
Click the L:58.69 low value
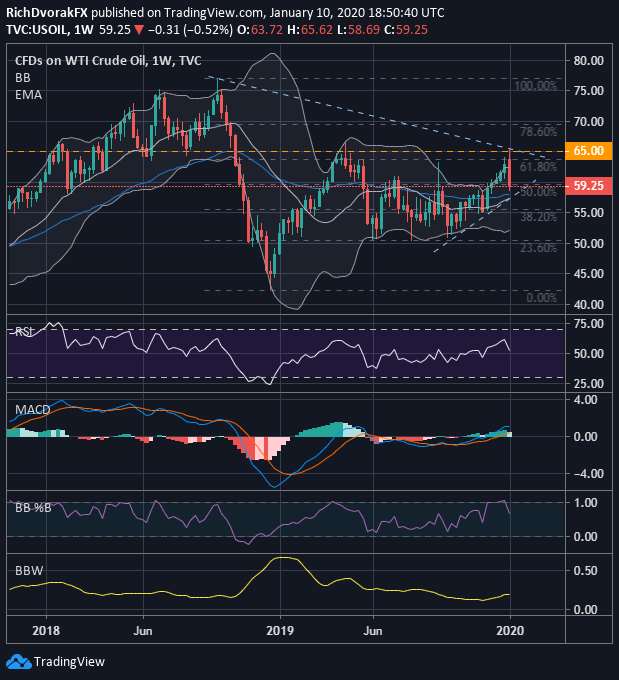pos(359,30)
